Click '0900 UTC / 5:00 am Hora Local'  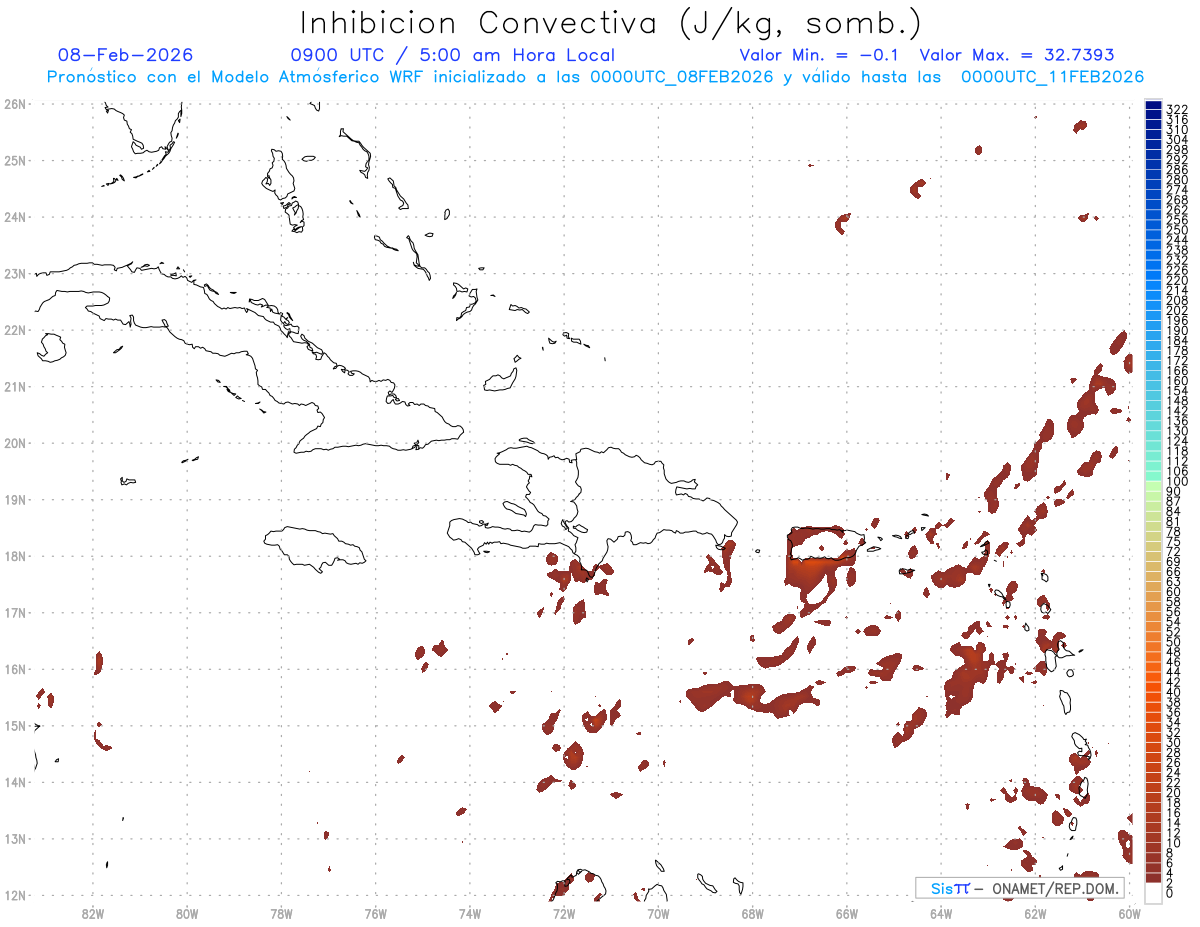453,55
